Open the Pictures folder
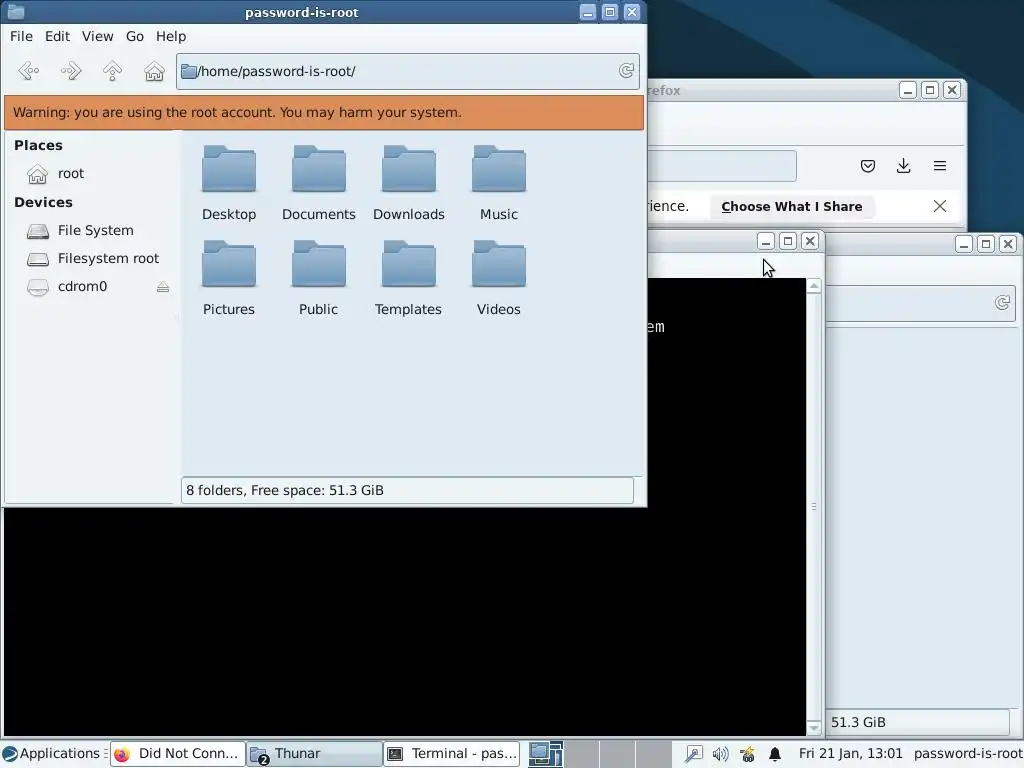The width and height of the screenshot is (1024, 768). click(229, 278)
